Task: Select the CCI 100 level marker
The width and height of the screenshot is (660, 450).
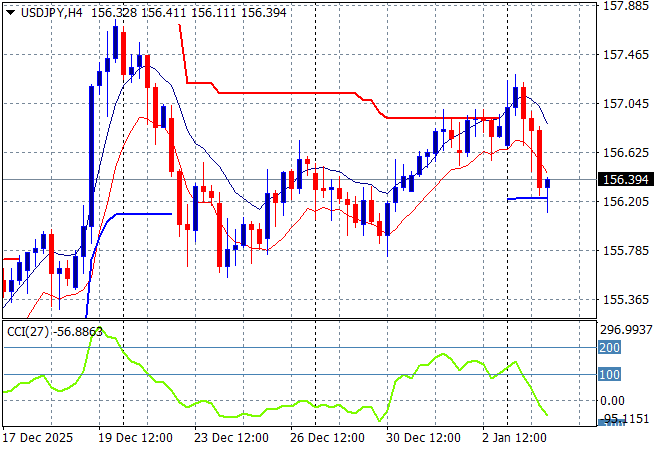Action: point(609,374)
